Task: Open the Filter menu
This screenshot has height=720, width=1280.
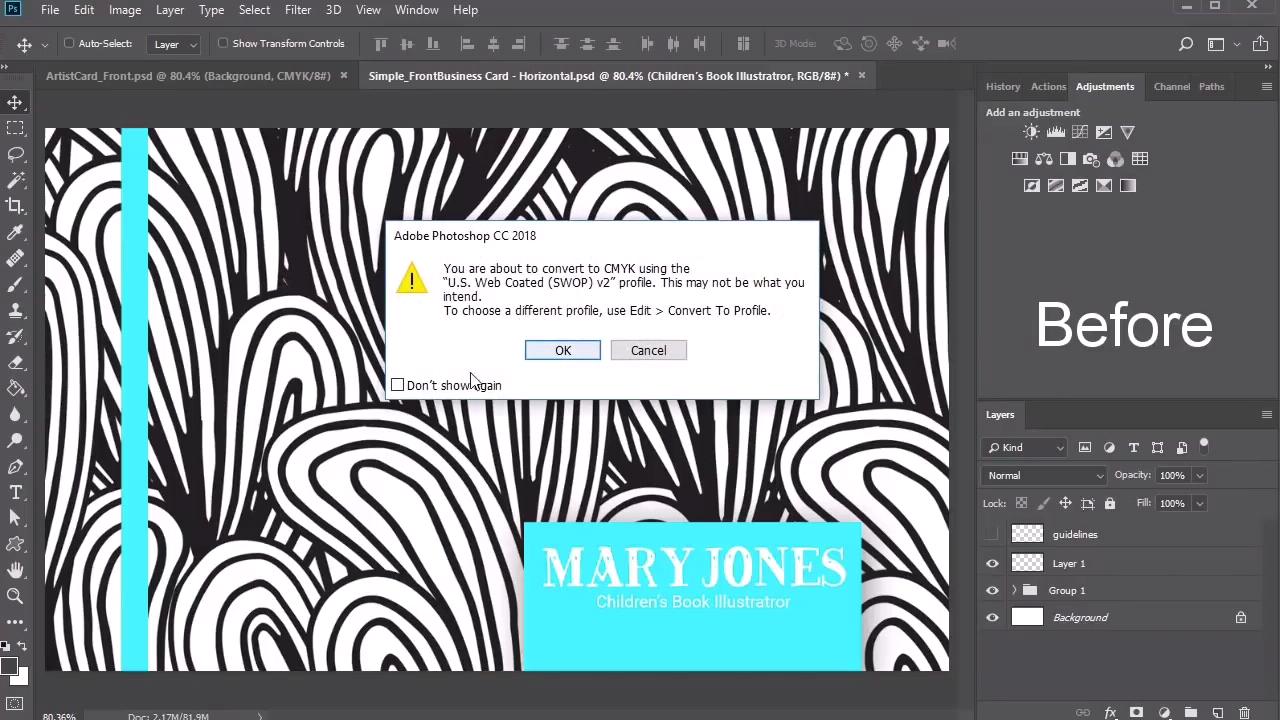Action: [x=297, y=10]
